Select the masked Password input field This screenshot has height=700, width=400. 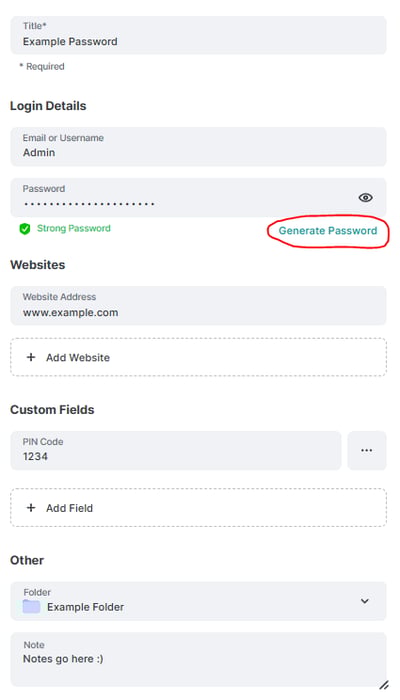click(x=198, y=197)
